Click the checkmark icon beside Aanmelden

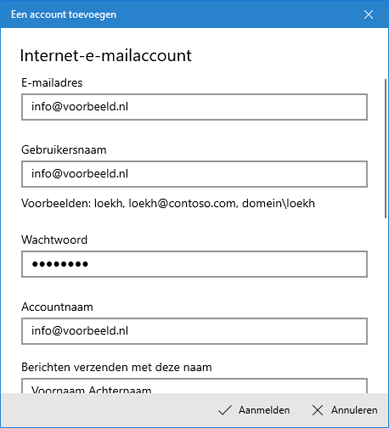pos(225,410)
